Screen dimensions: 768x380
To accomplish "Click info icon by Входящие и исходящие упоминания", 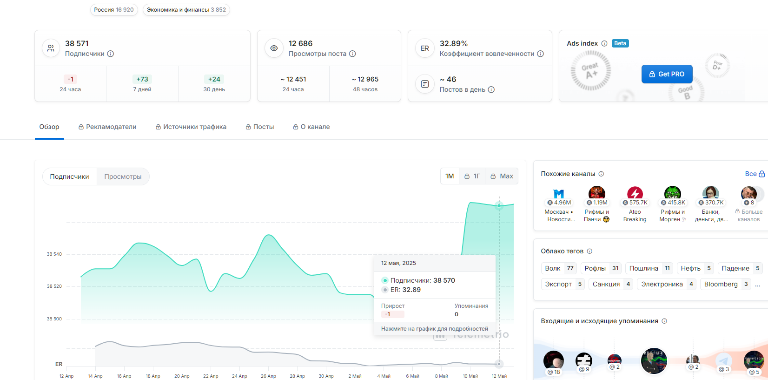I will click(664, 321).
